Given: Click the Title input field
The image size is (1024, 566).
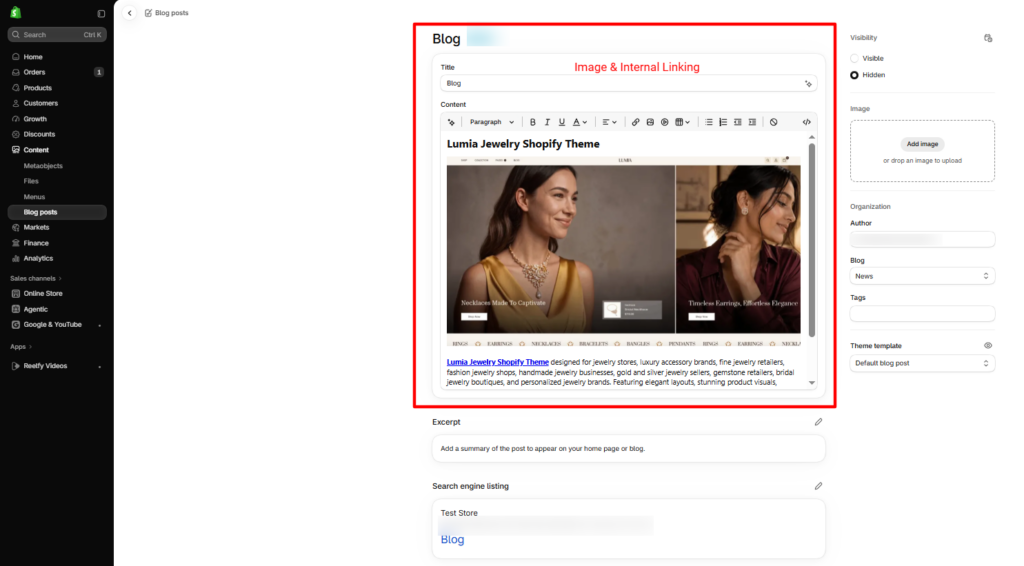Looking at the screenshot, I should tap(628, 84).
